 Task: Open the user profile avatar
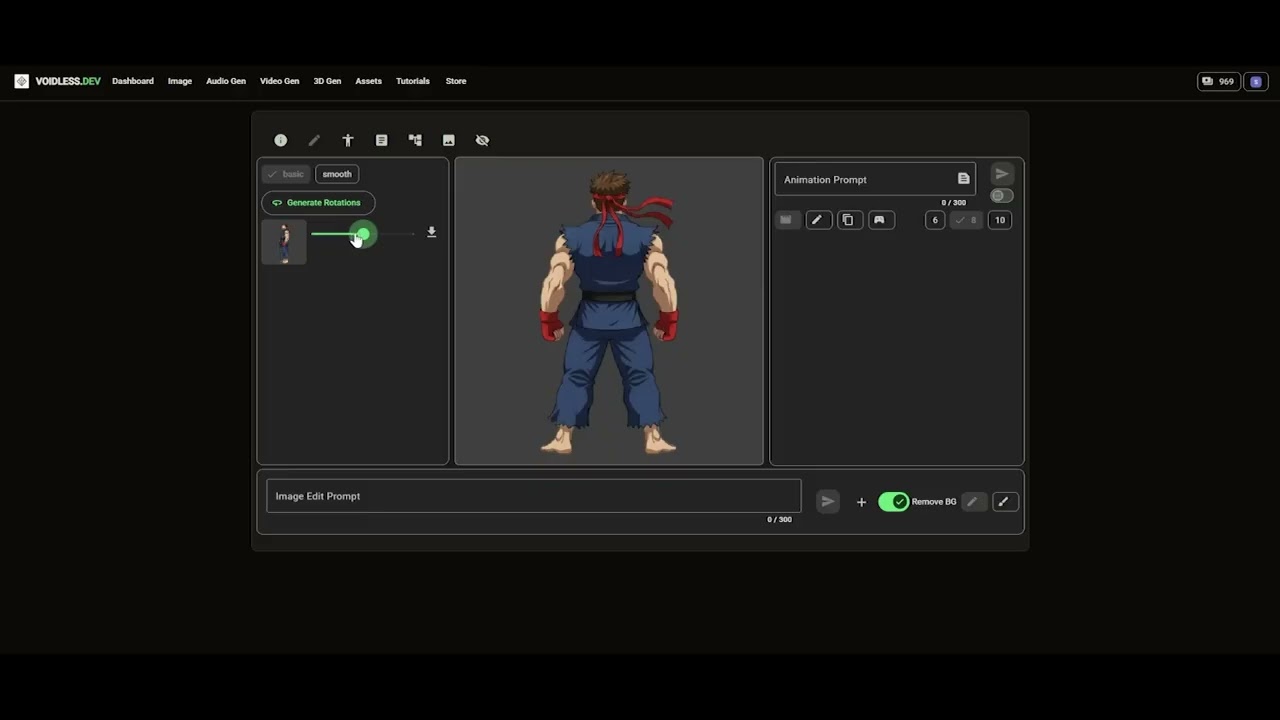point(1256,82)
